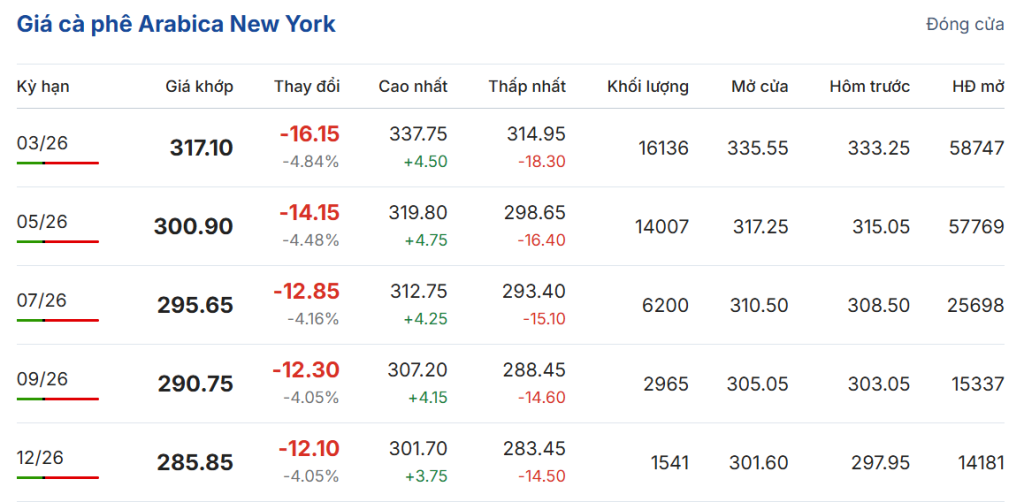This screenshot has width=1024, height=502.
Task: Click the "Cao nhất" column header
Action: (x=412, y=87)
